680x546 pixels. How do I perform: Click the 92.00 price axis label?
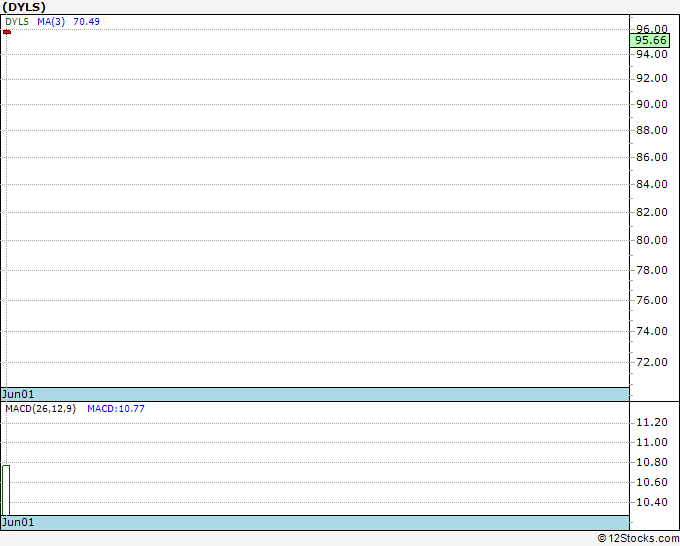pyautogui.click(x=651, y=78)
